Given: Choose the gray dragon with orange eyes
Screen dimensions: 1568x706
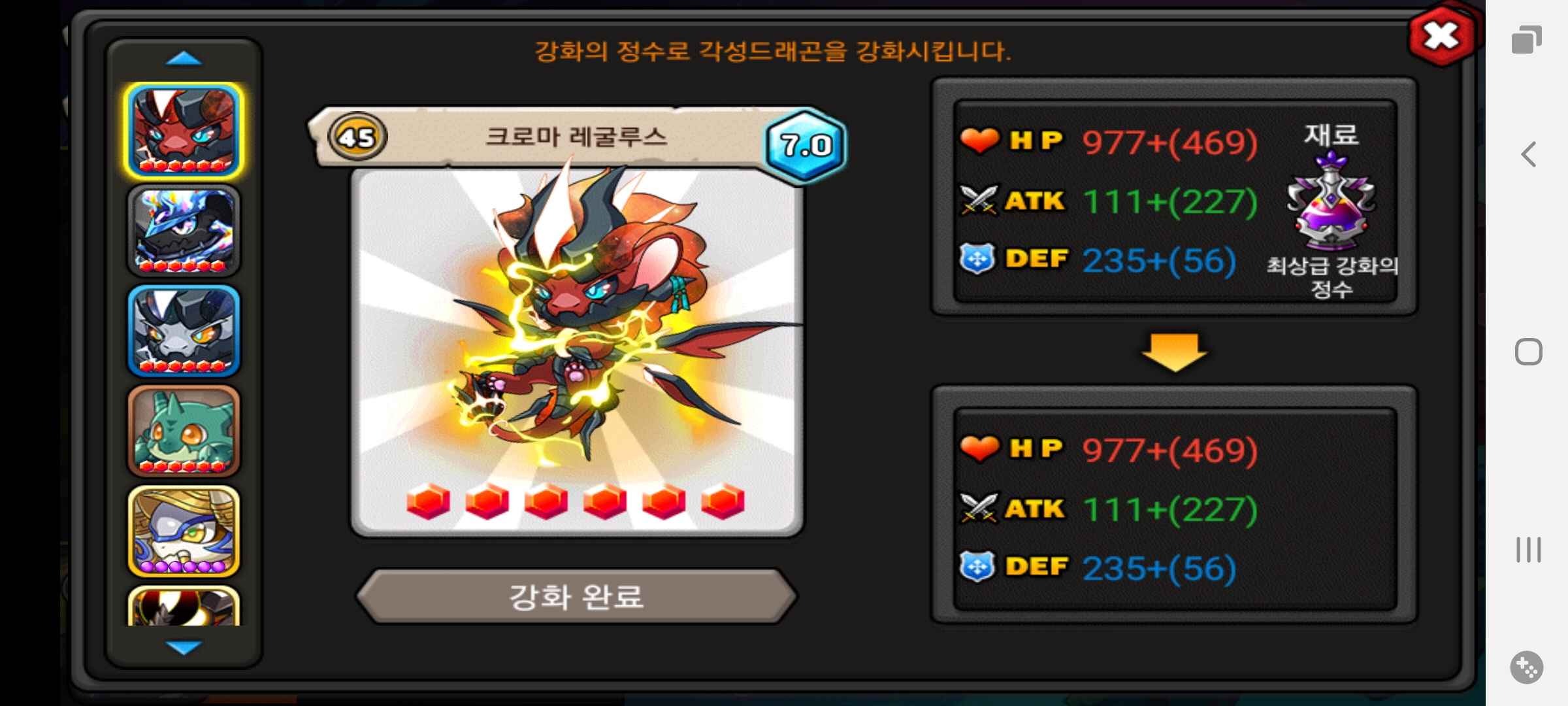Looking at the screenshot, I should [184, 331].
